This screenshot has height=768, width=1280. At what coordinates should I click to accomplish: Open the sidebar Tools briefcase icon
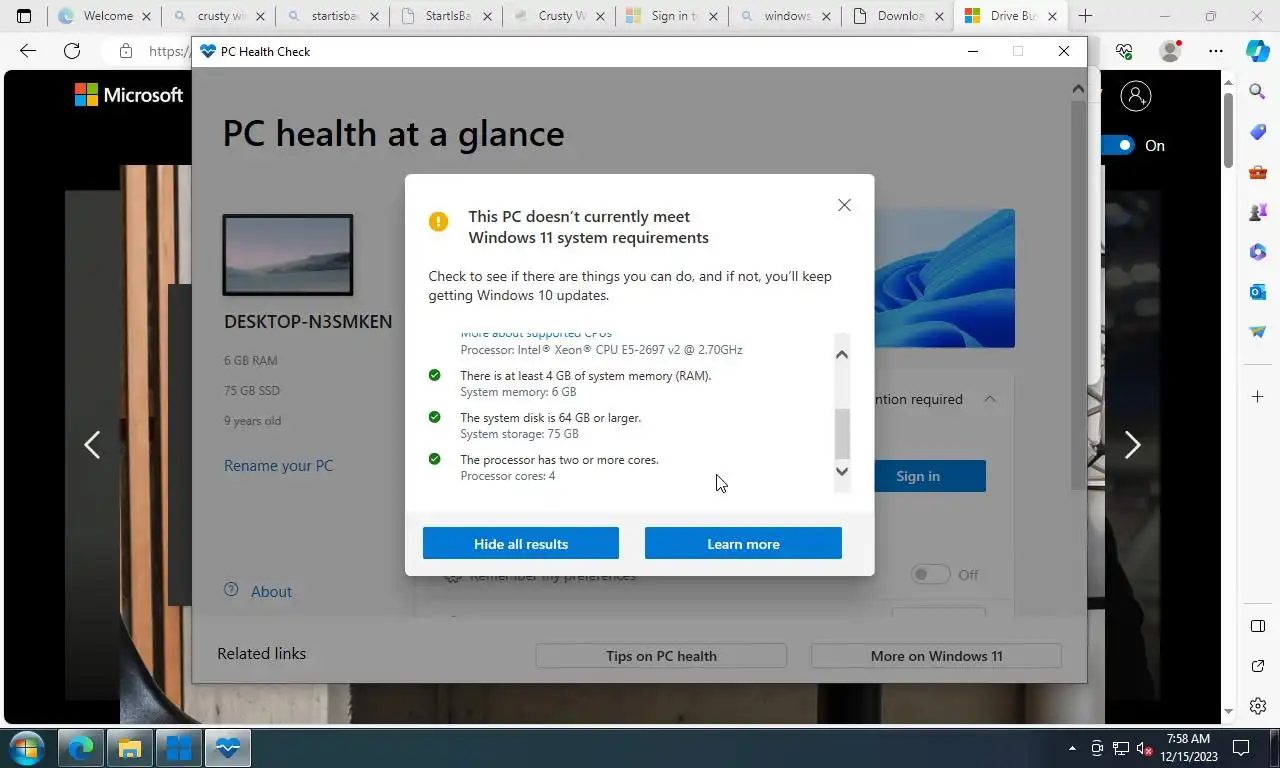(x=1258, y=172)
